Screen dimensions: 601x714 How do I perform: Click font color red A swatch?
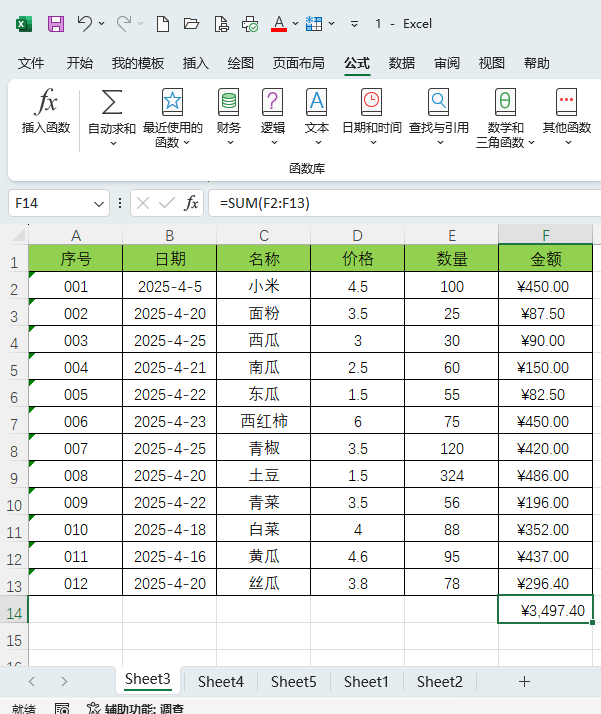tap(279, 23)
